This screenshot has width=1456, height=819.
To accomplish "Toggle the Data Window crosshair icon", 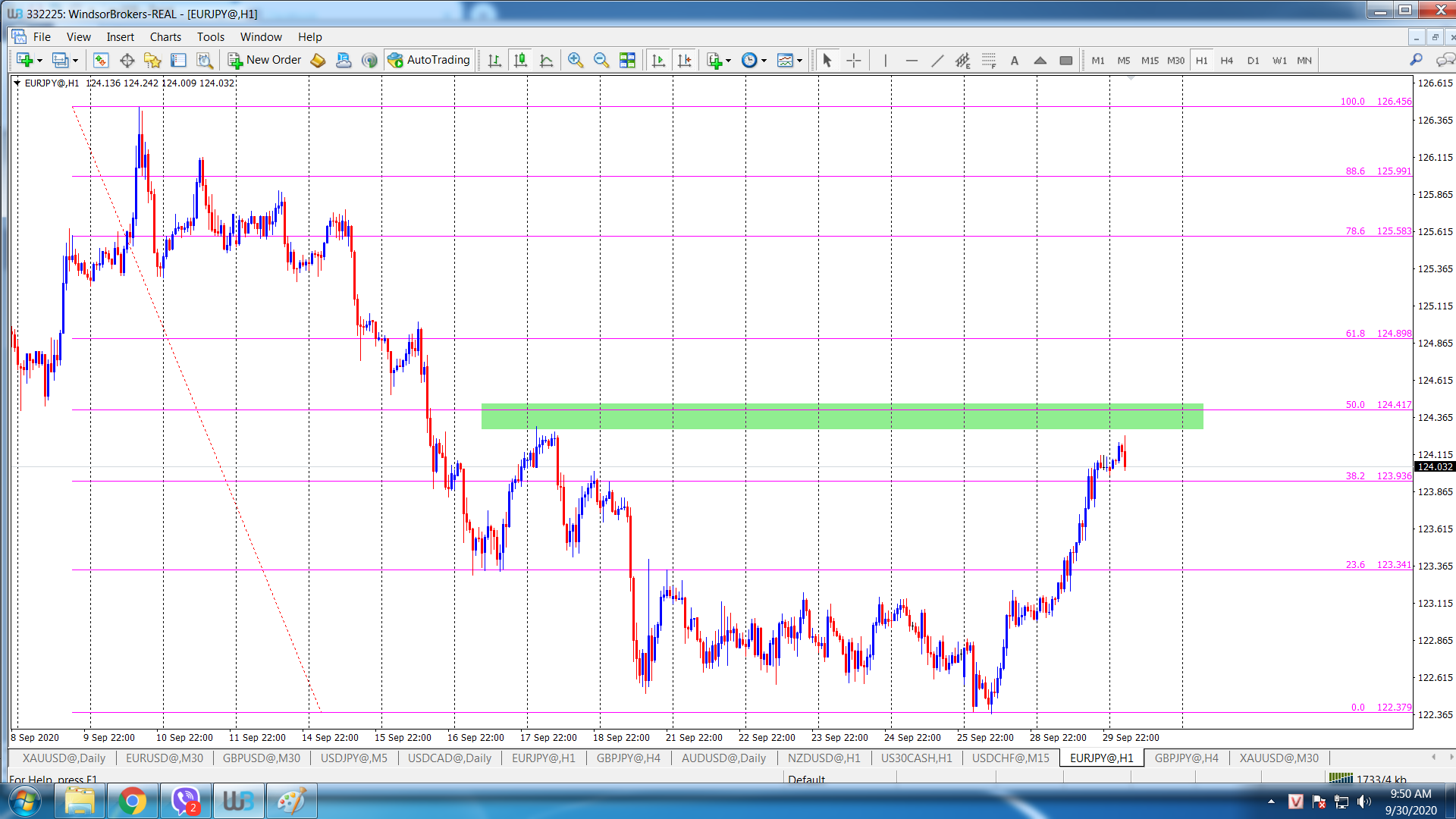I will click(127, 60).
